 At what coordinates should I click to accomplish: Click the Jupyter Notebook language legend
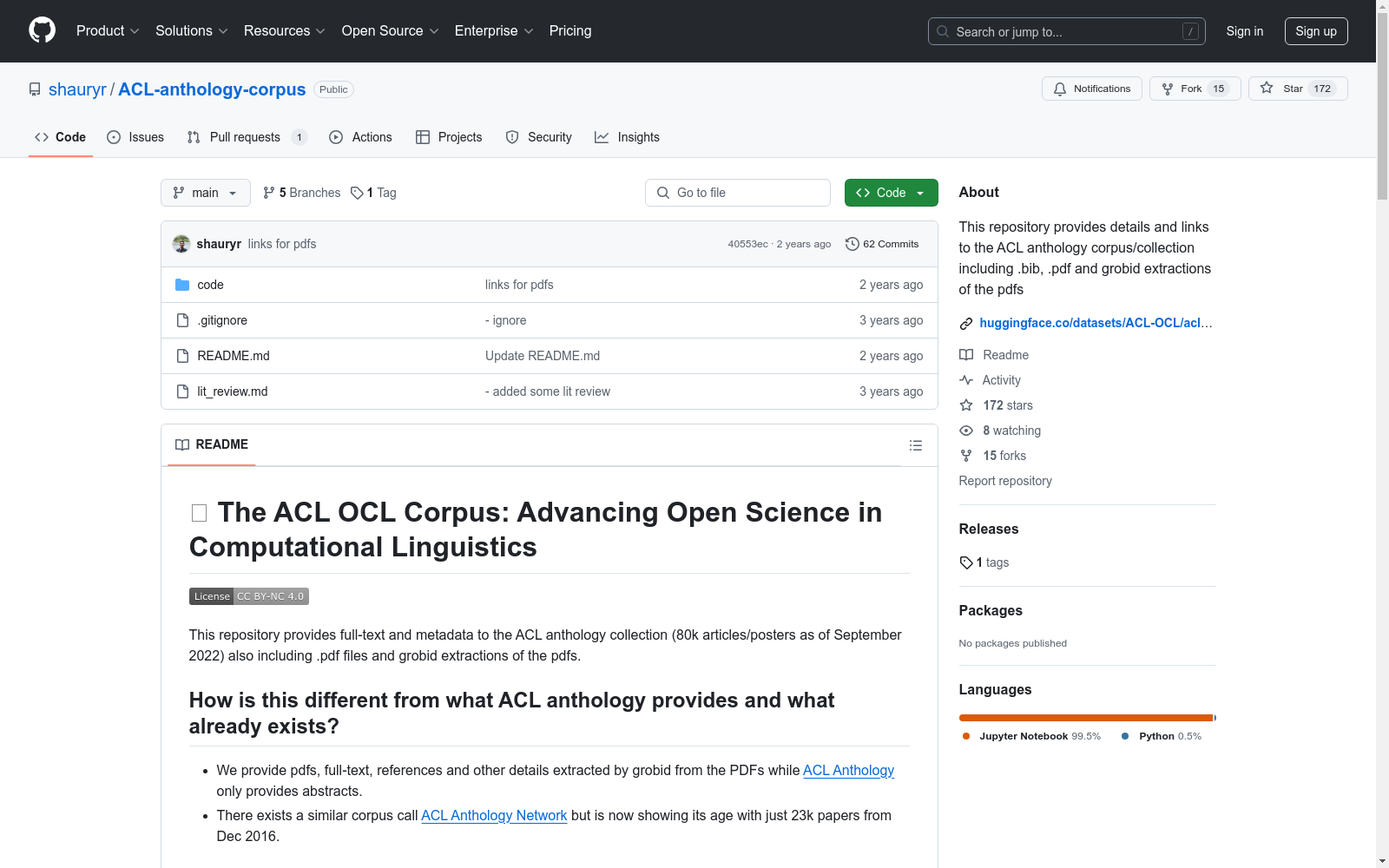[1031, 736]
